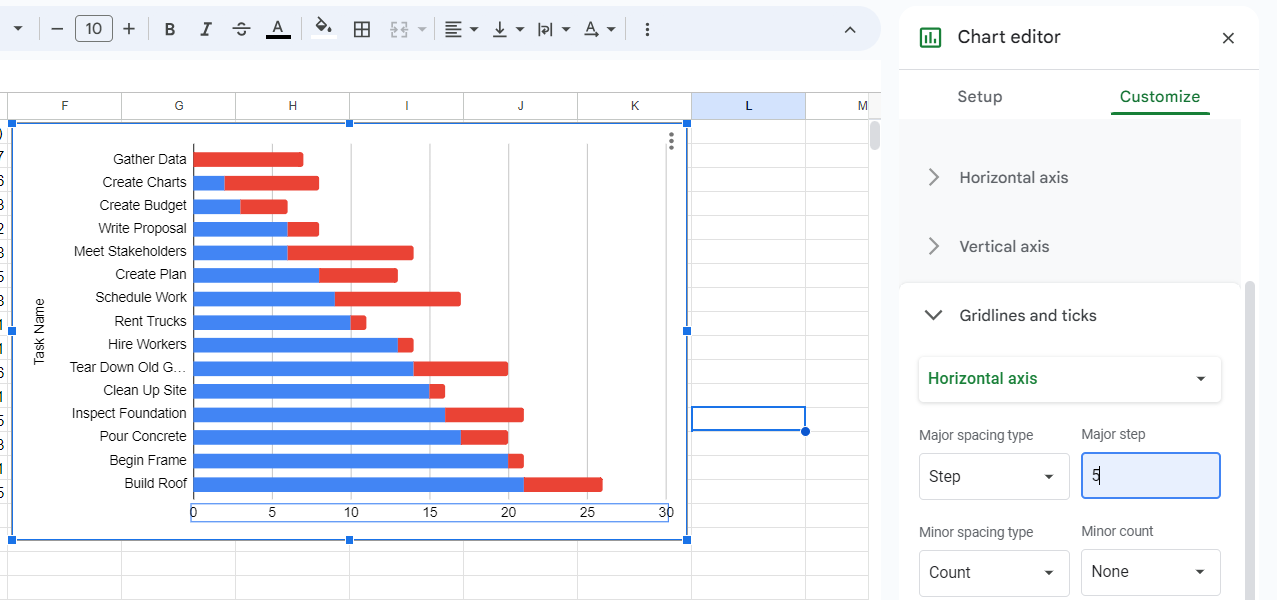Switch to the Customize tab
The image size is (1277, 600).
(1160, 97)
